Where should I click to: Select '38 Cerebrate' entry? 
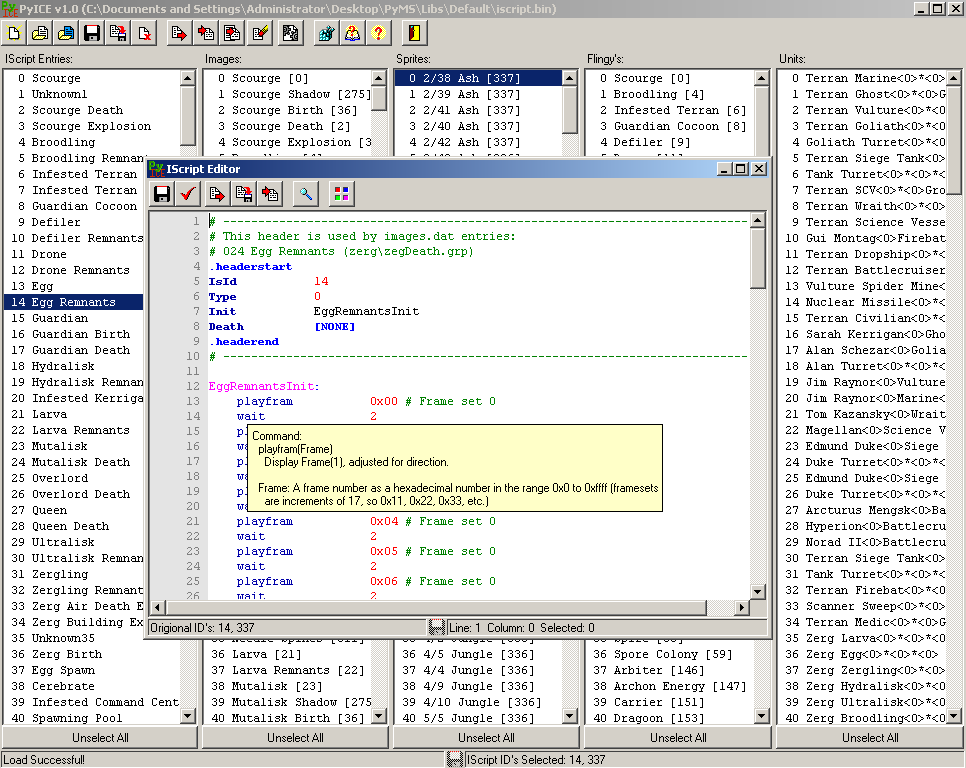[92, 687]
